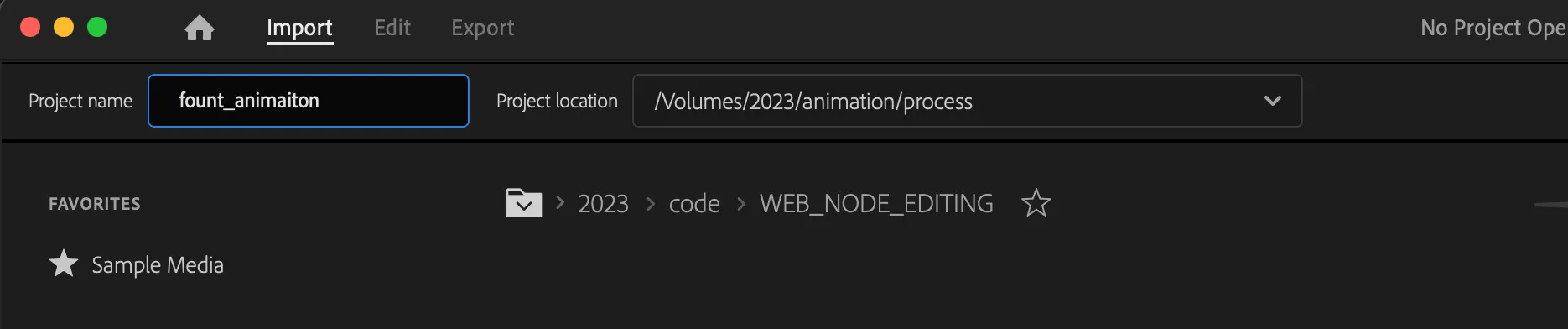Adjust the thumbnail size slider at right

1550,205
